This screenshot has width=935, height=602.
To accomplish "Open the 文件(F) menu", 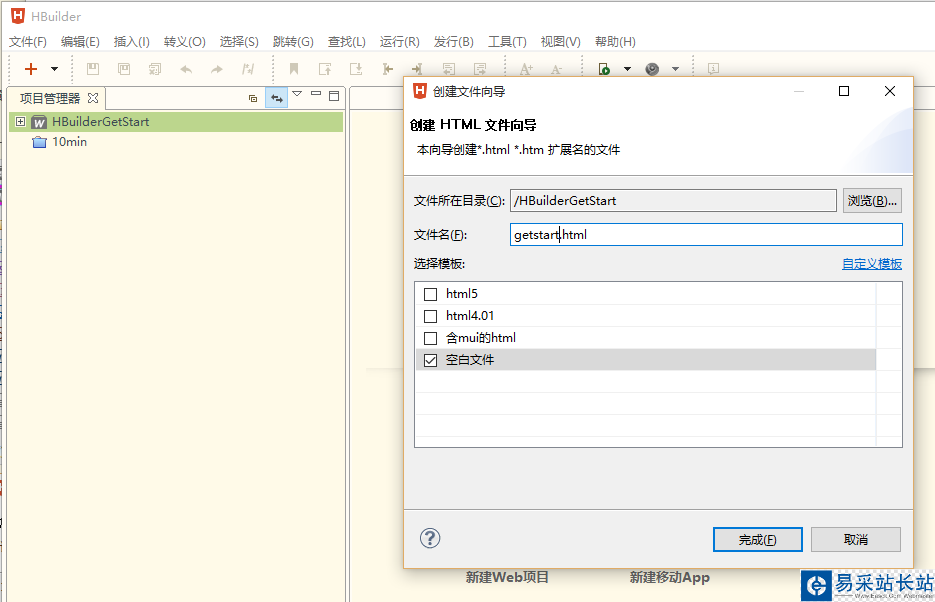I will point(28,42).
